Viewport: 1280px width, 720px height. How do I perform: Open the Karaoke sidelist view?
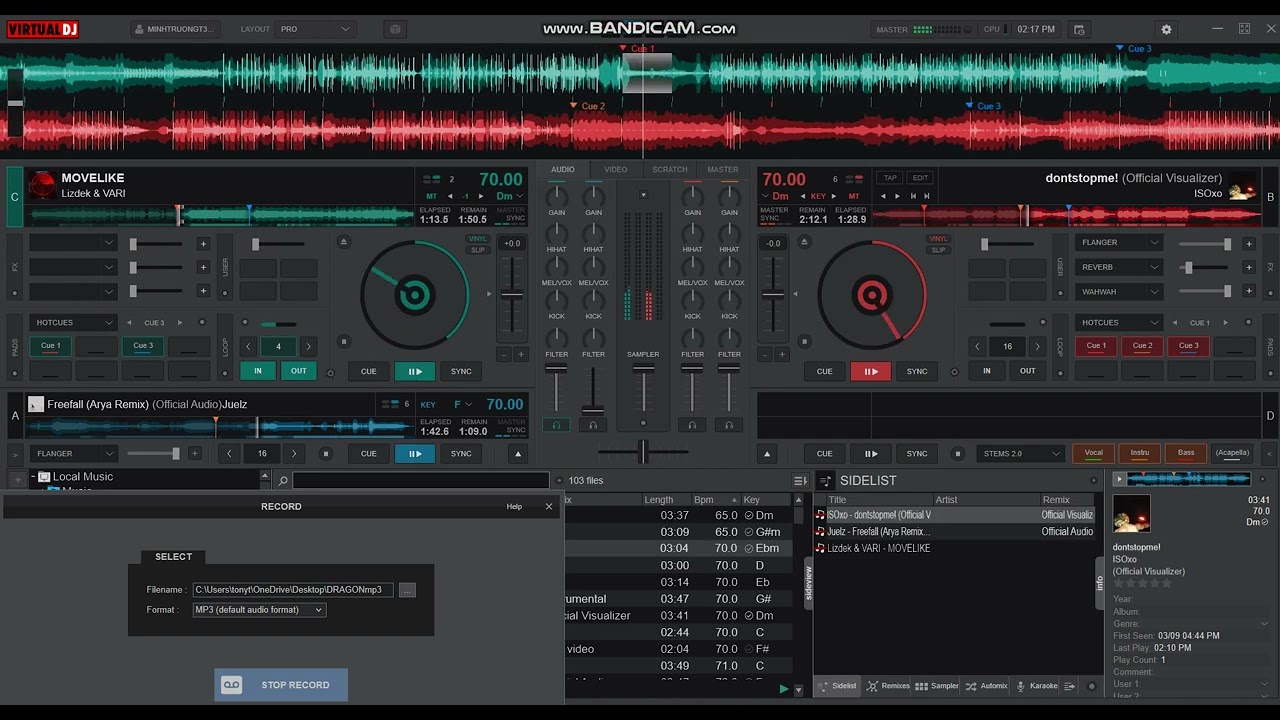point(1036,686)
